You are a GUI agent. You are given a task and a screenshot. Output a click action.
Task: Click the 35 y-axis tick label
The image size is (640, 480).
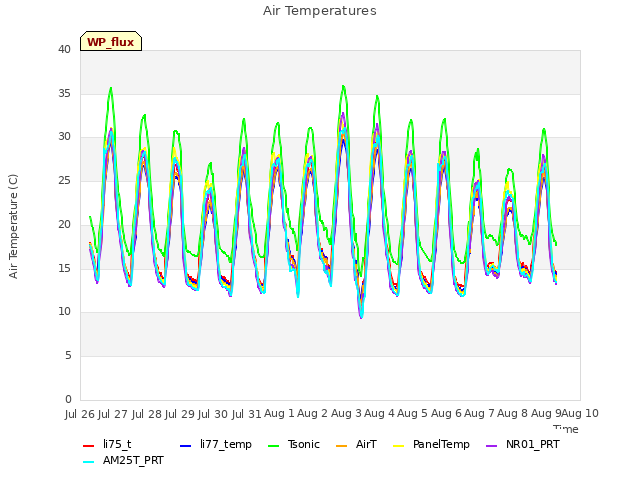(64, 93)
